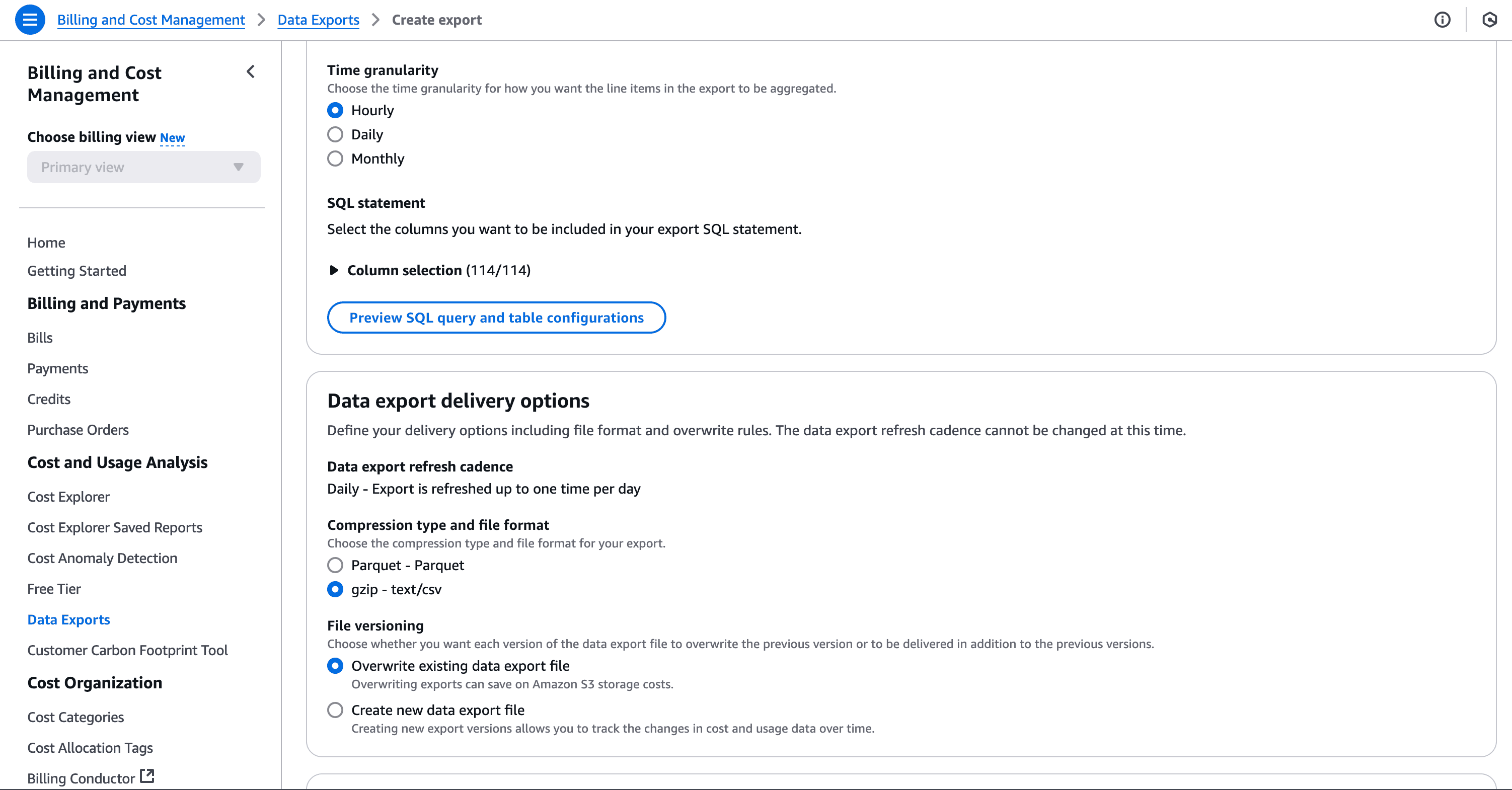This screenshot has height=790, width=1512.
Task: Collapse the Billing sidebar with chevron arrow
Action: pos(251,71)
